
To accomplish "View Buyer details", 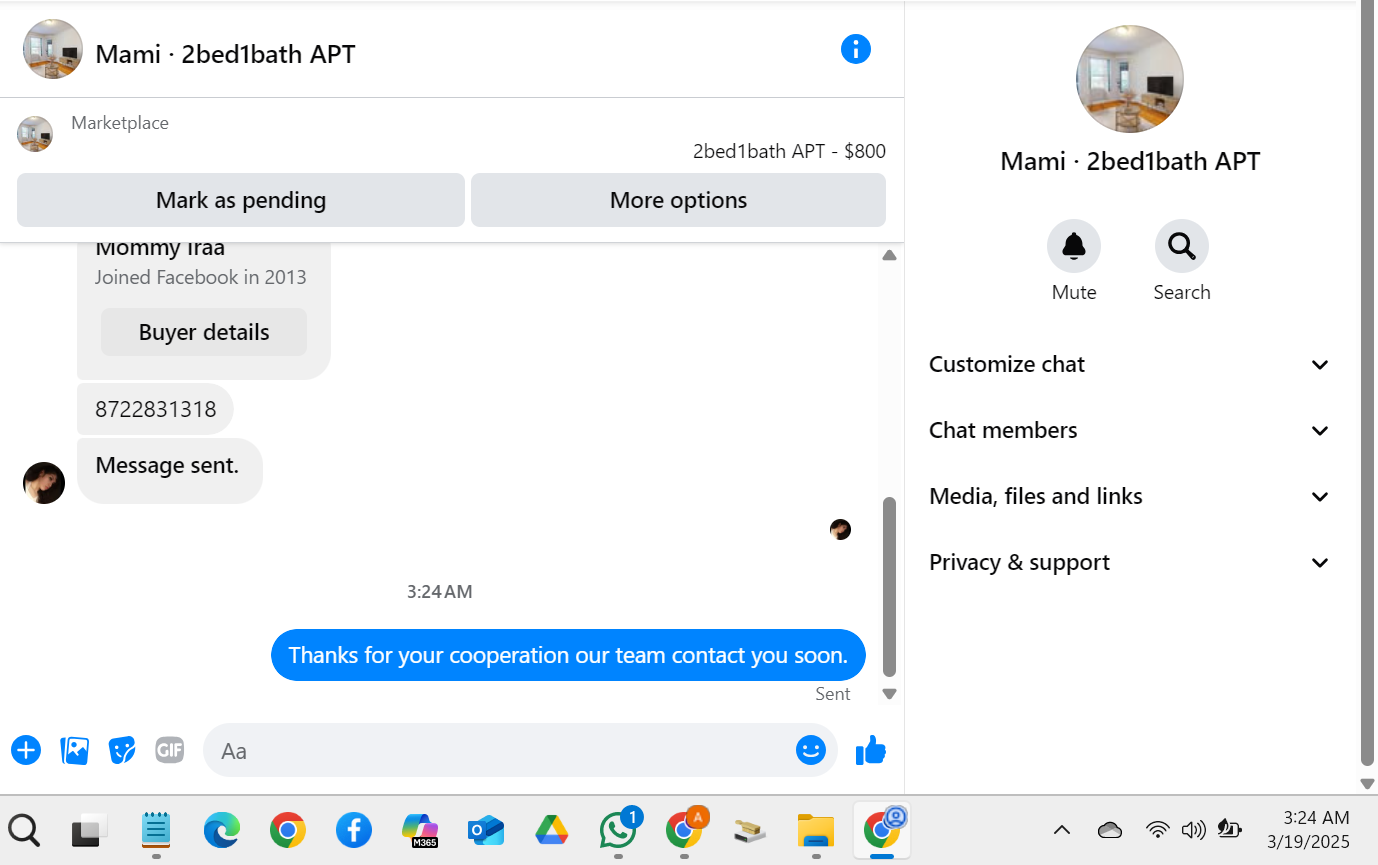I will tap(204, 332).
